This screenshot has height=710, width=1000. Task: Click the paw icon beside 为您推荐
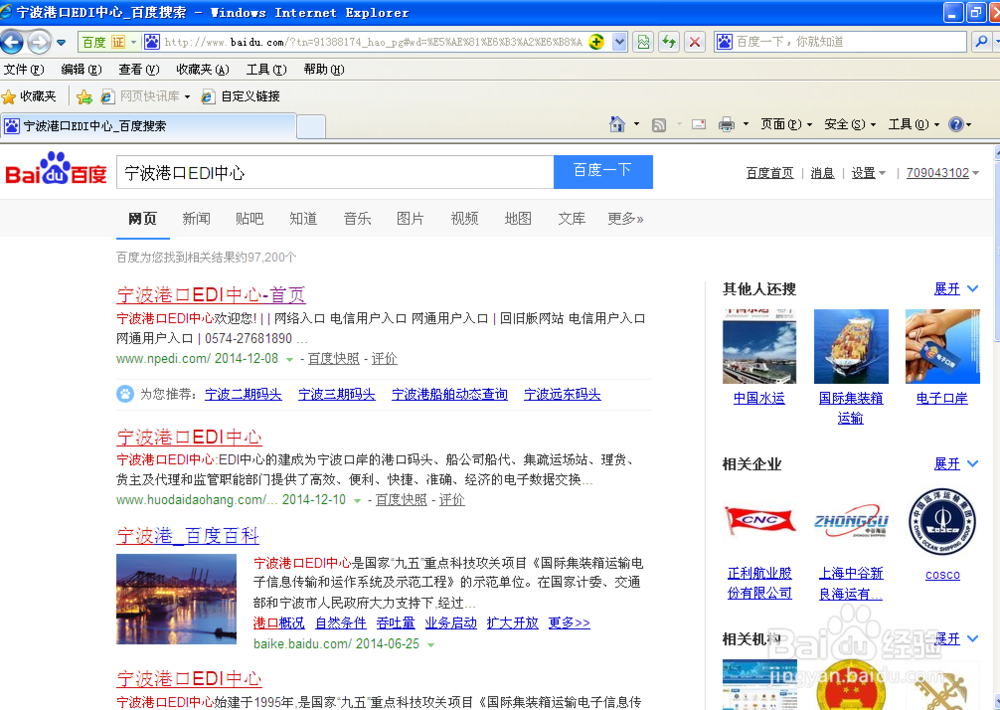pyautogui.click(x=125, y=394)
